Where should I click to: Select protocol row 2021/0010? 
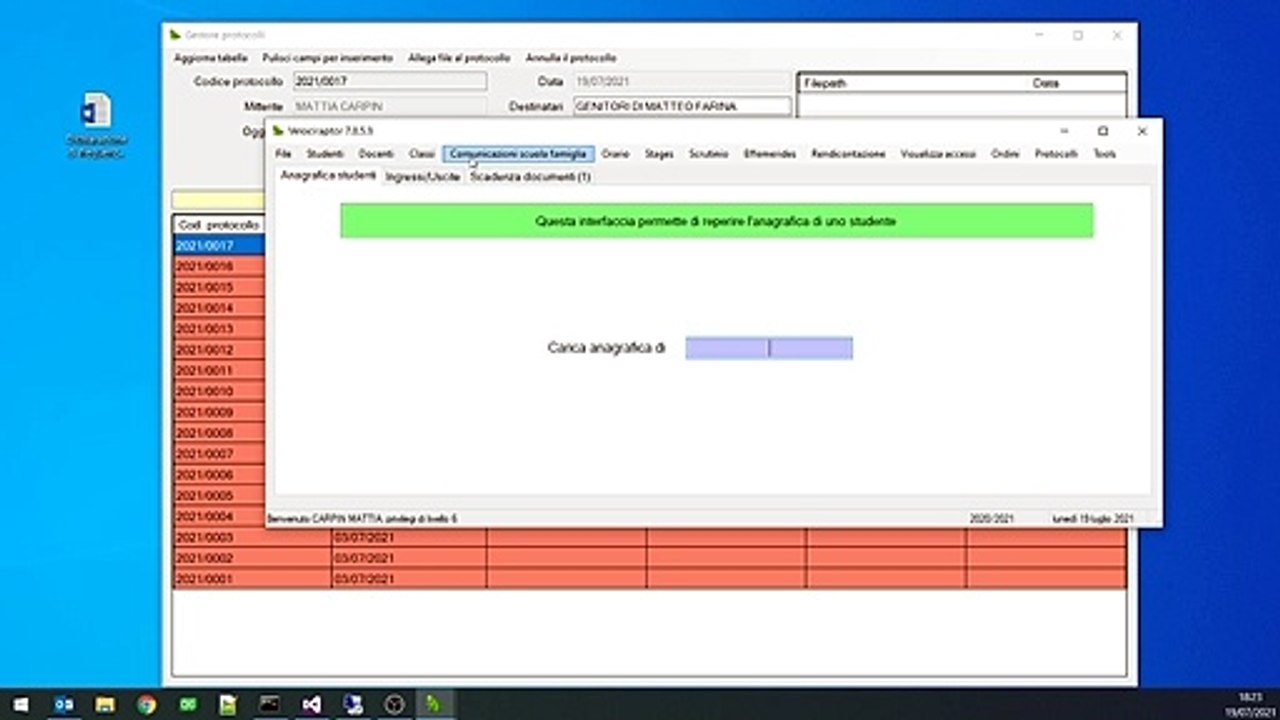(x=219, y=391)
